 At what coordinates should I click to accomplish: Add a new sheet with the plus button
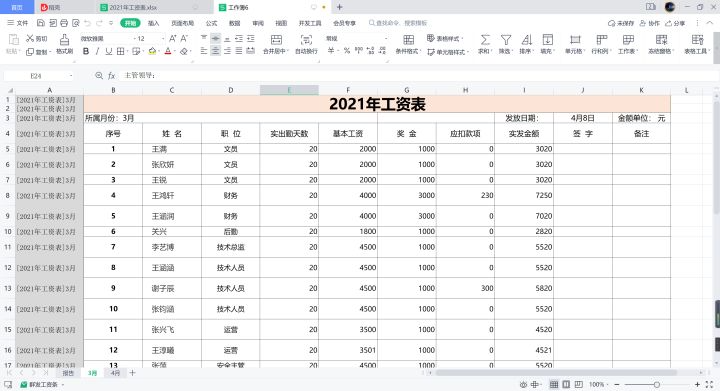pyautogui.click(x=132, y=373)
